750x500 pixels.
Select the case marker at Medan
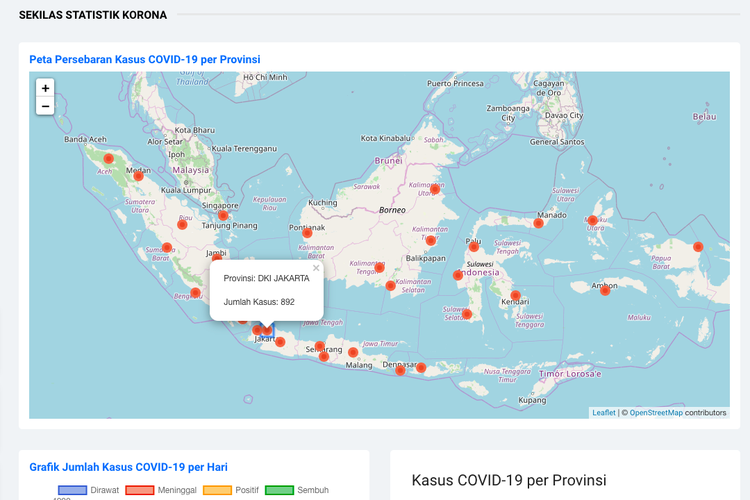138,177
